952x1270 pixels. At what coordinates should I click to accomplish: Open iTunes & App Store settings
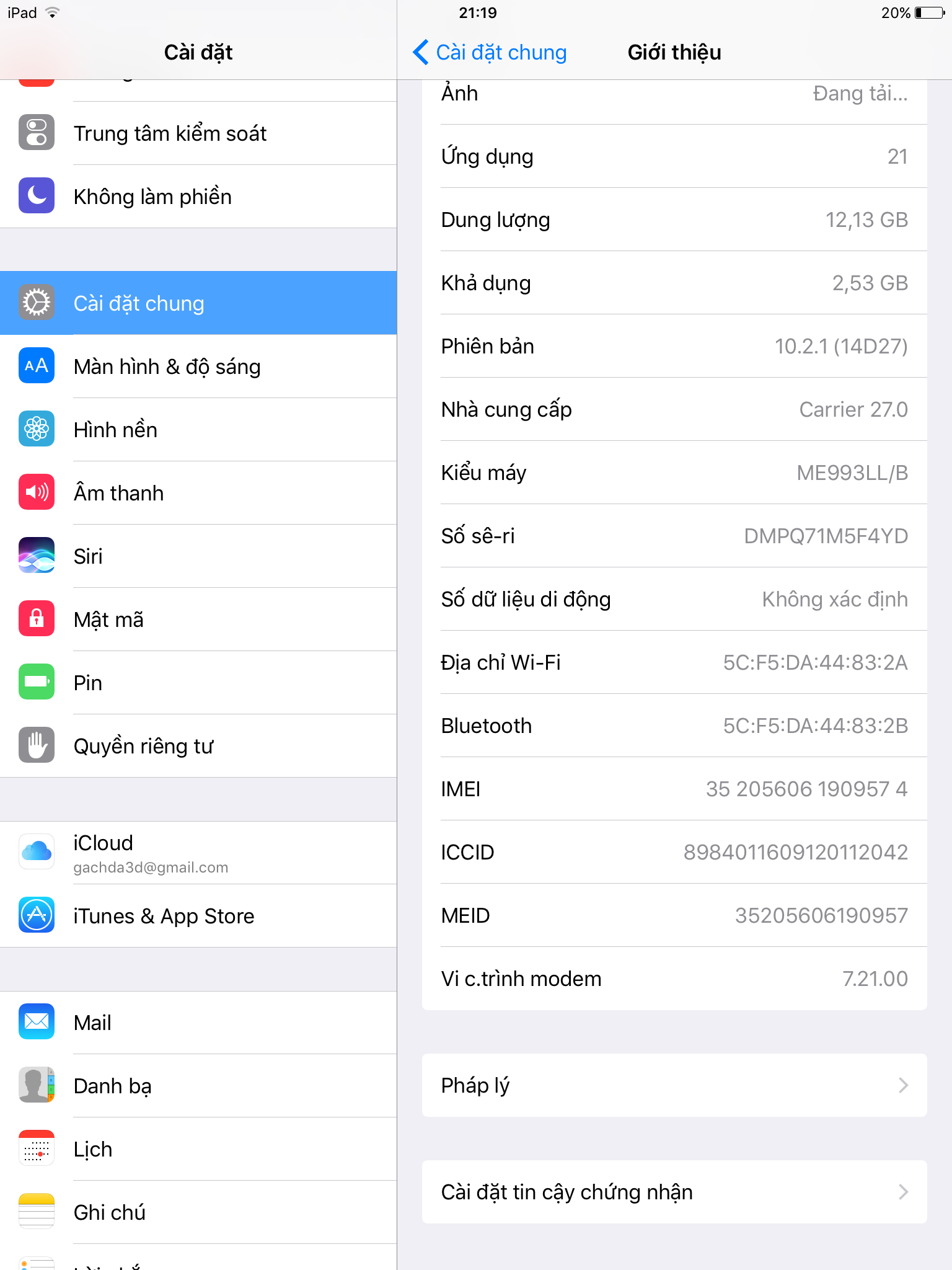(x=198, y=916)
